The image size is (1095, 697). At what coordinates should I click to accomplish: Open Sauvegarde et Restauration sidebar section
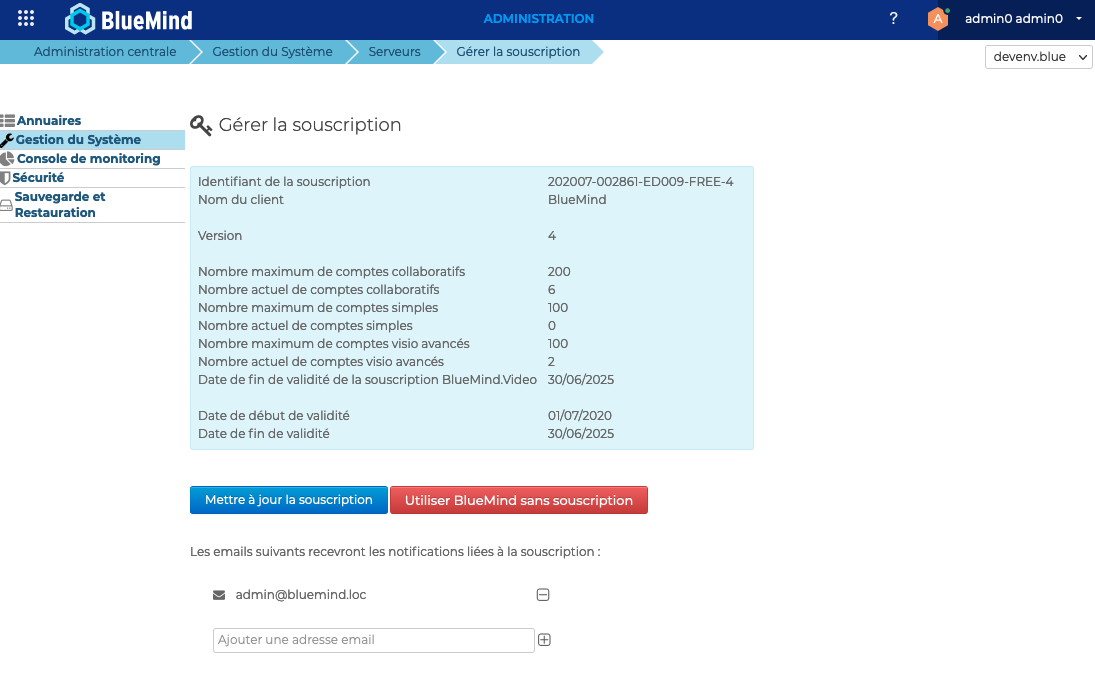(x=60, y=205)
